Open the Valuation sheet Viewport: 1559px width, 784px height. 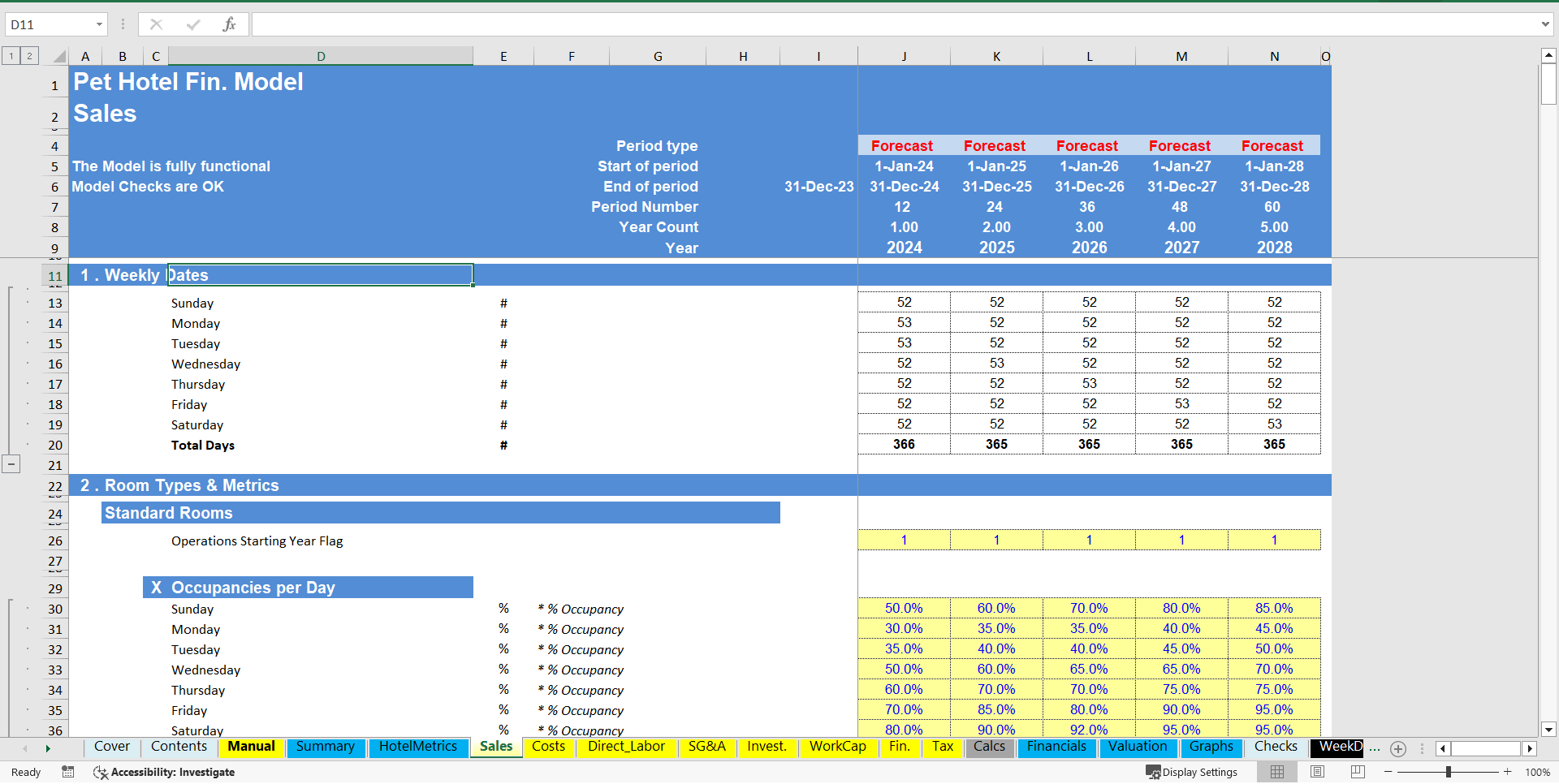click(x=1138, y=747)
